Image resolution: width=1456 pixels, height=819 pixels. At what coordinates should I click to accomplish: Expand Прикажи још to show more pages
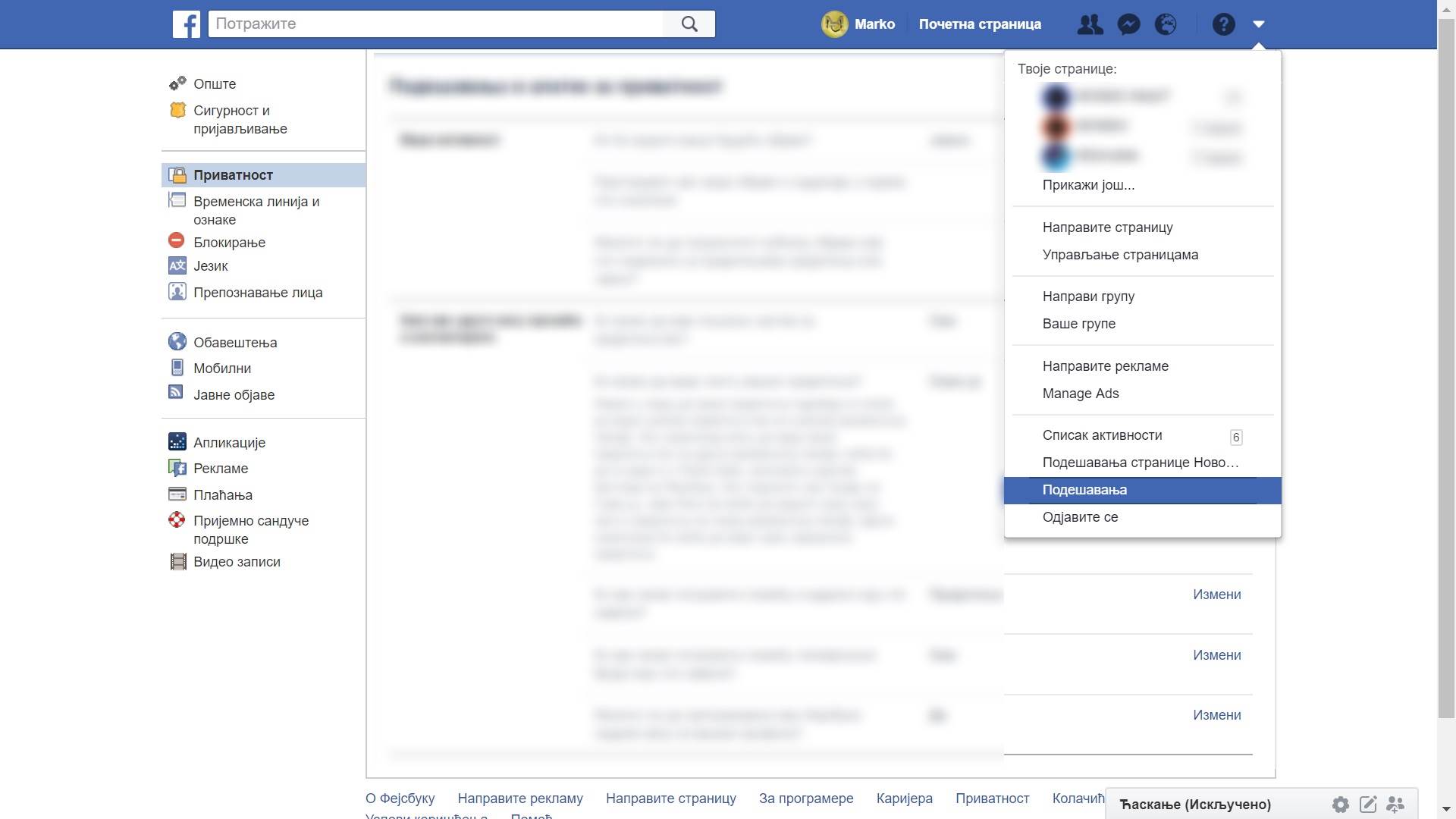(1089, 184)
